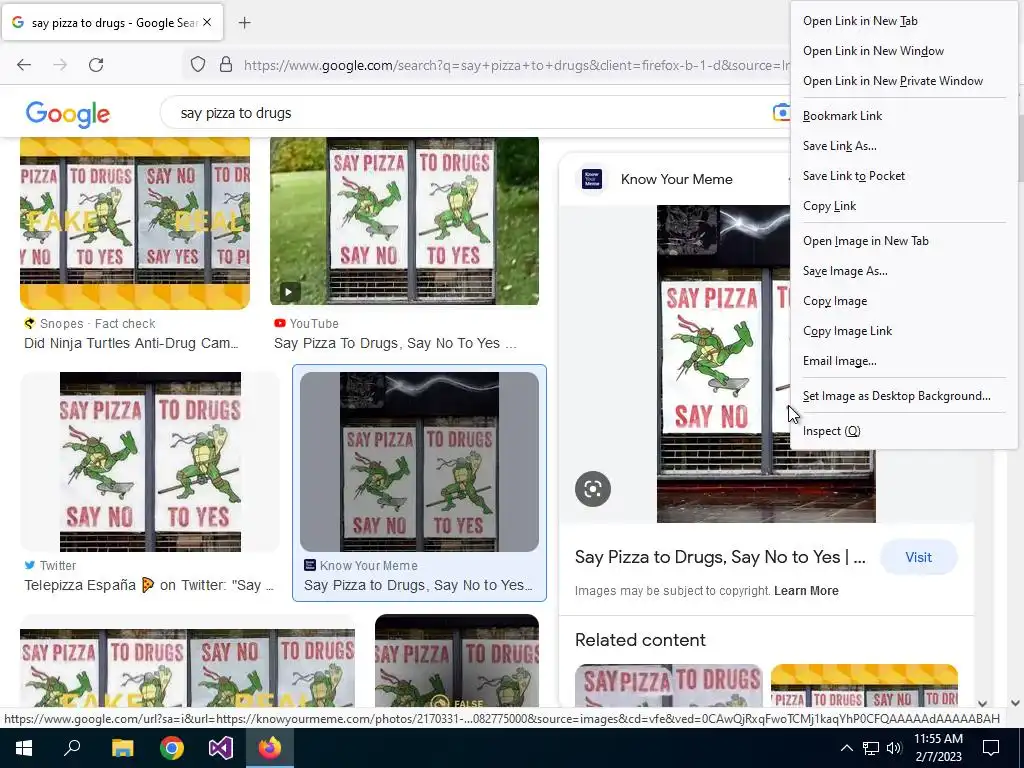Click the Firefox taskbar icon
Viewport: 1024px width, 768px height.
[270, 748]
